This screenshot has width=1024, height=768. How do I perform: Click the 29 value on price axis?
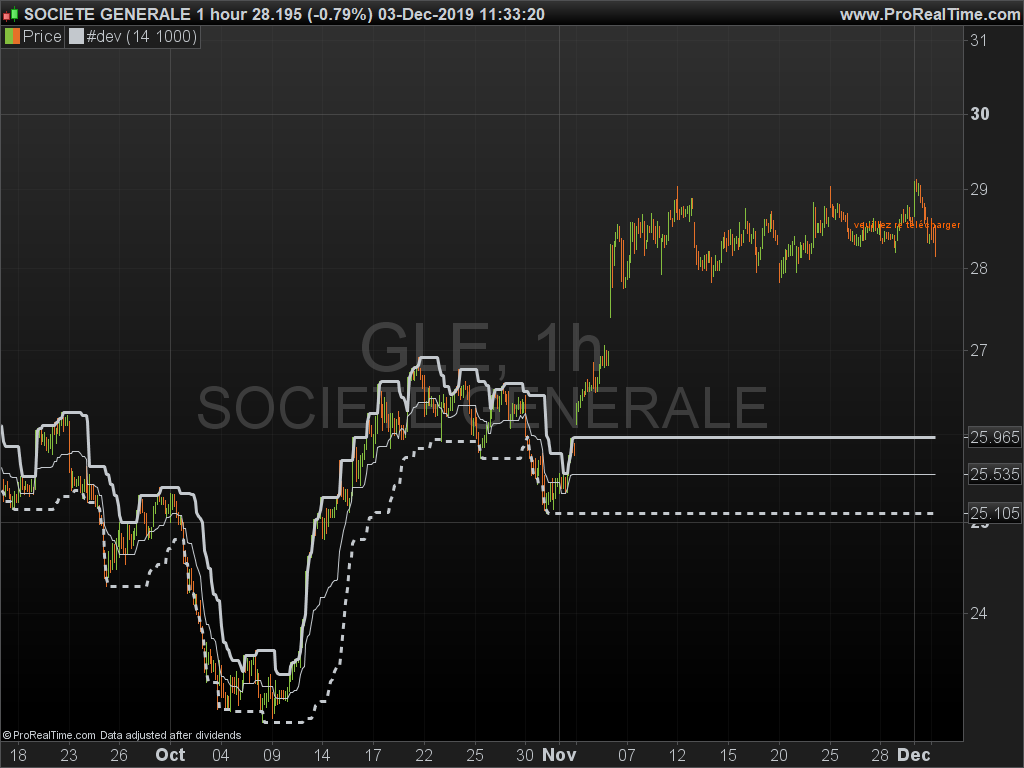click(x=978, y=190)
